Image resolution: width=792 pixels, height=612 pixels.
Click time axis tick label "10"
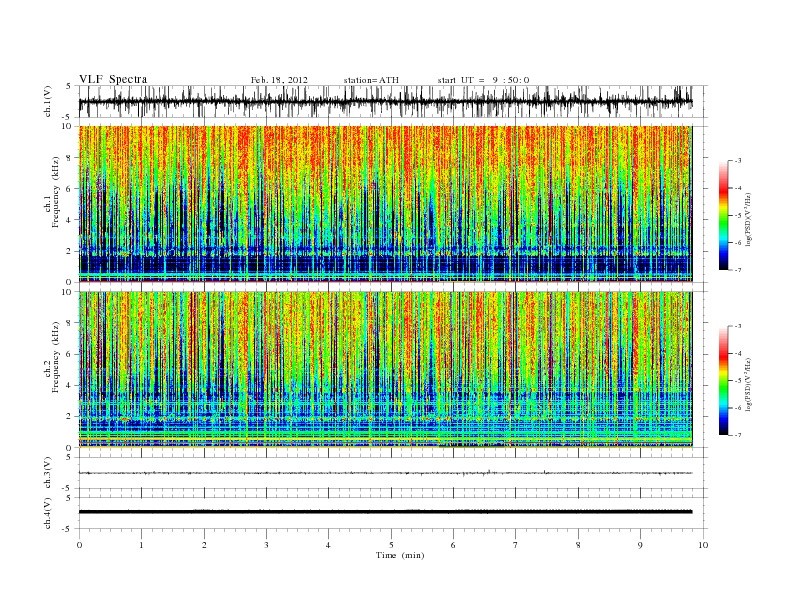[x=703, y=545]
